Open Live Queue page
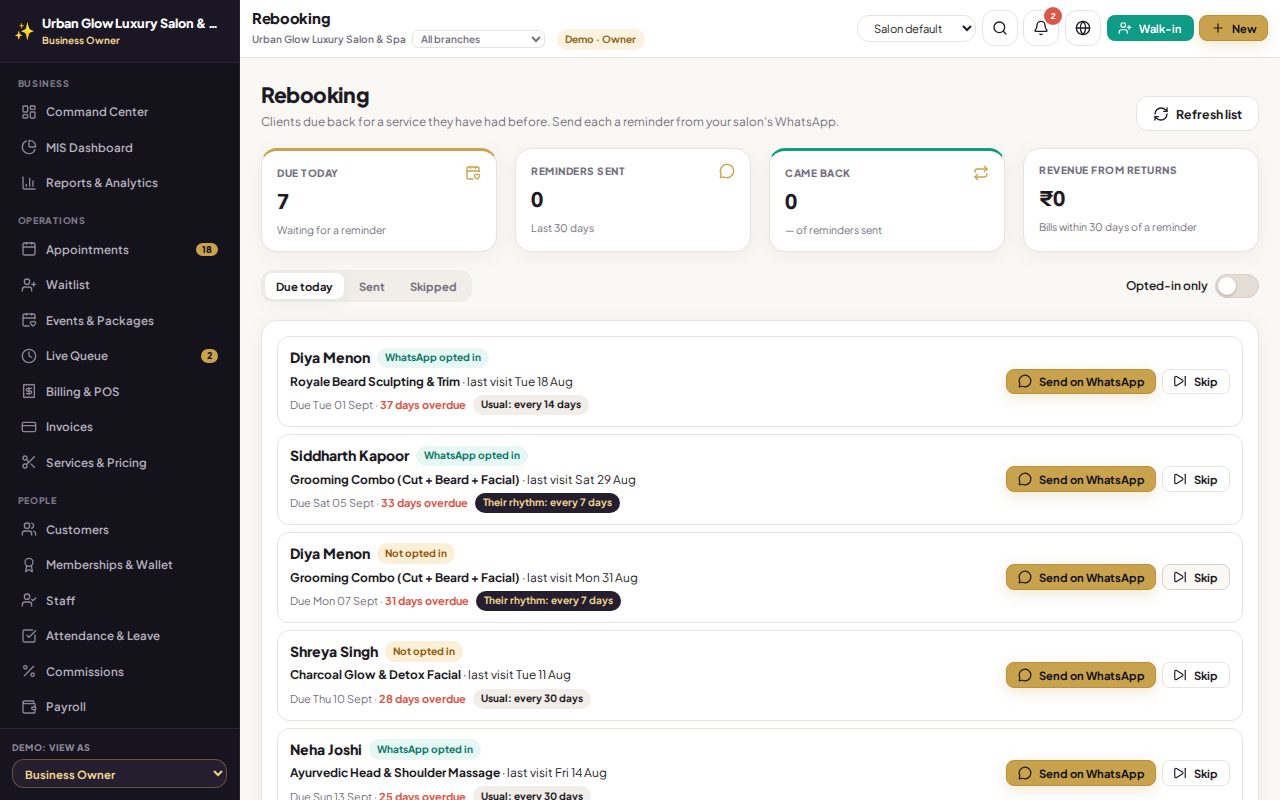Image resolution: width=1280 pixels, height=800 pixels. (x=120, y=356)
